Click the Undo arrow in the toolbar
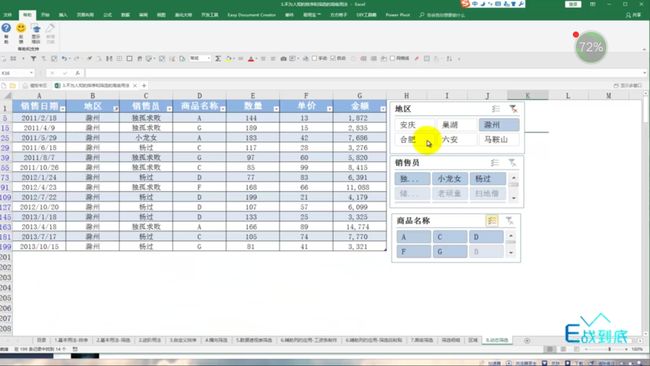Image resolution: width=650 pixels, height=366 pixels. click(64, 59)
